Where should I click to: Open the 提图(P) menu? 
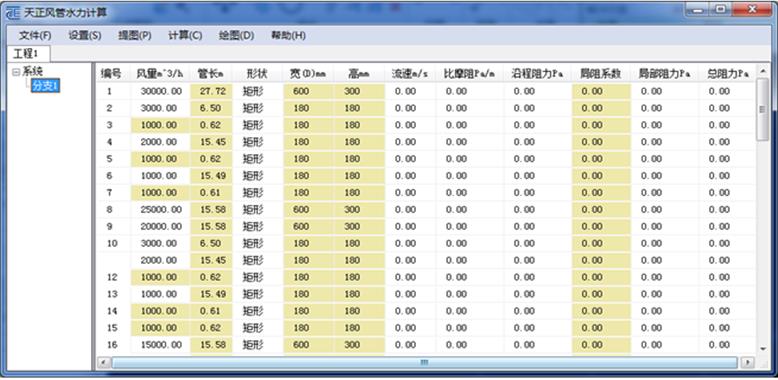(x=135, y=36)
